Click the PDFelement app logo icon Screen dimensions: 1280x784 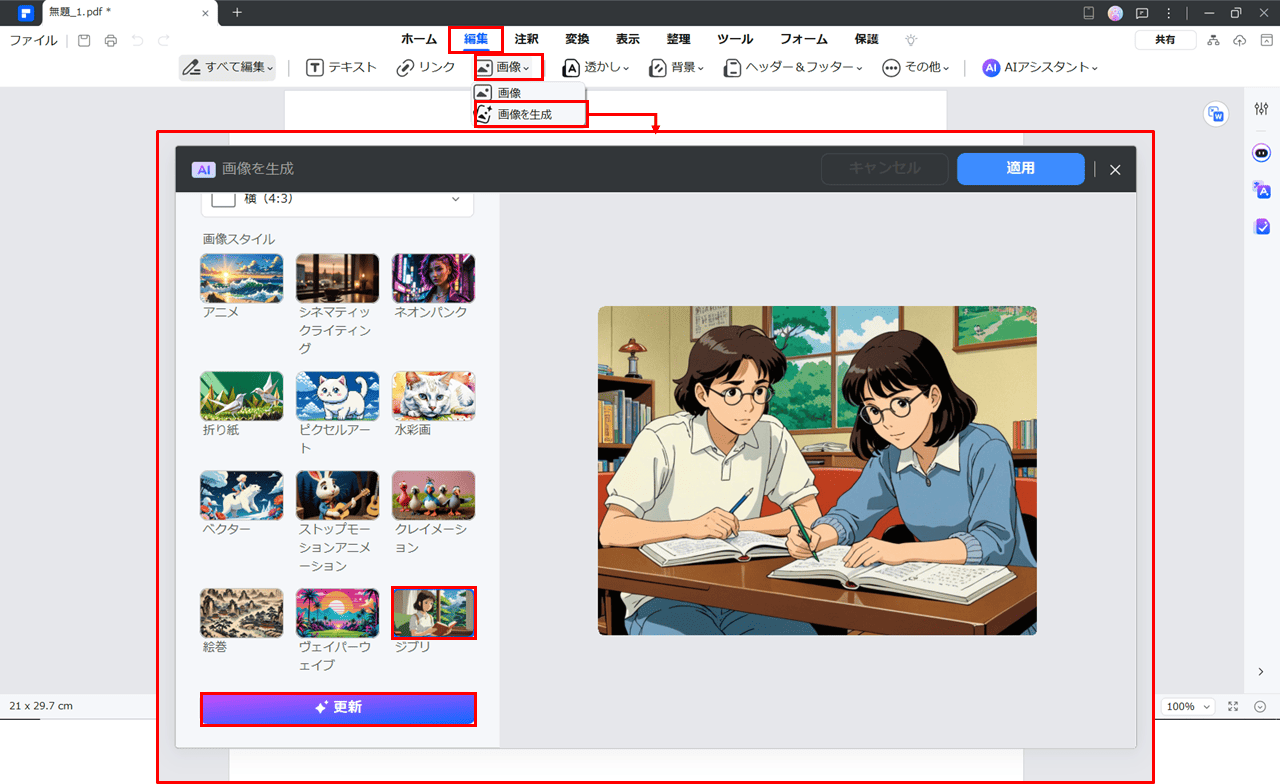coord(25,13)
